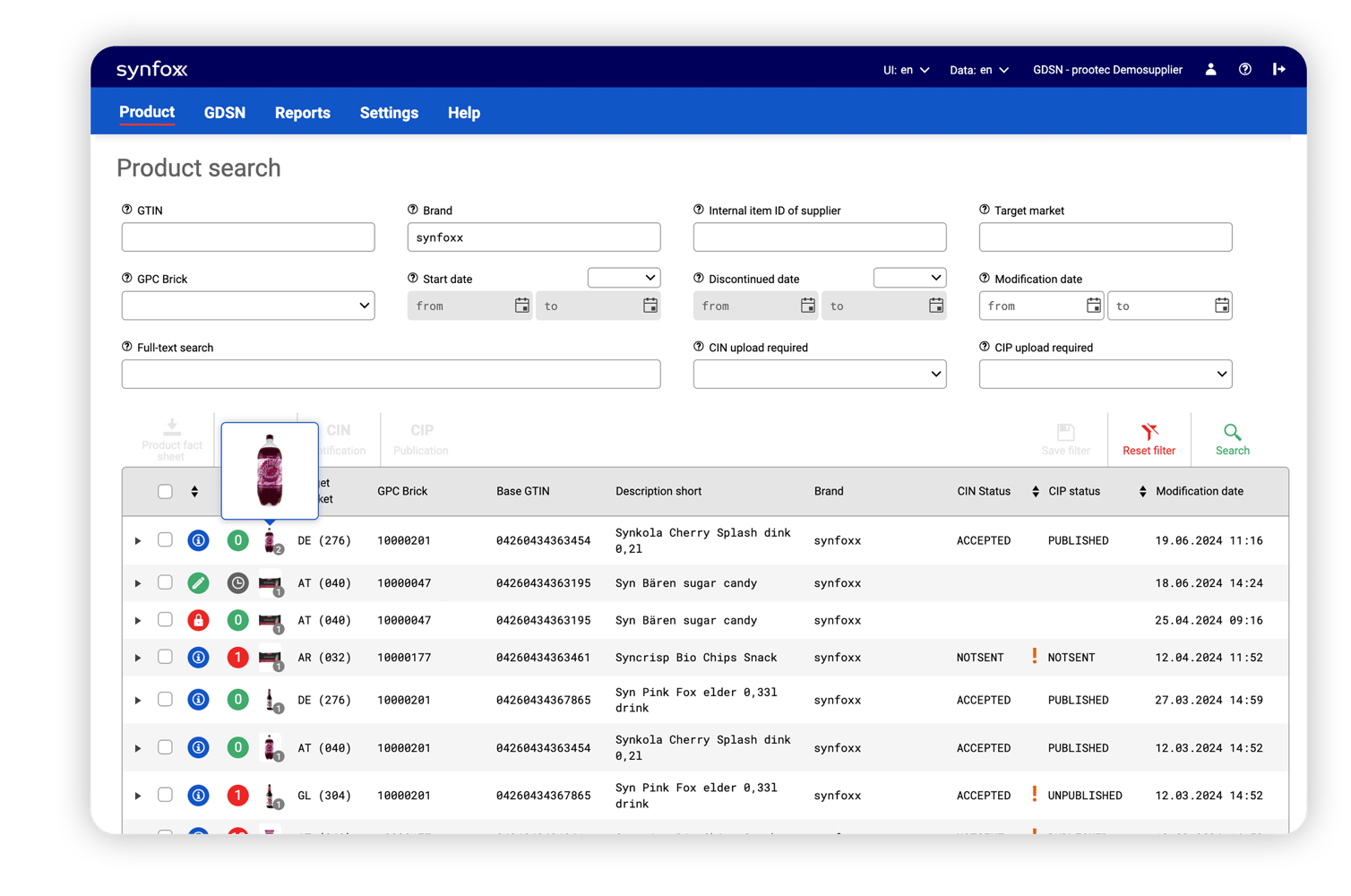Open the Modification date from calendar icon
This screenshot has height=896, width=1351.
click(x=1093, y=306)
